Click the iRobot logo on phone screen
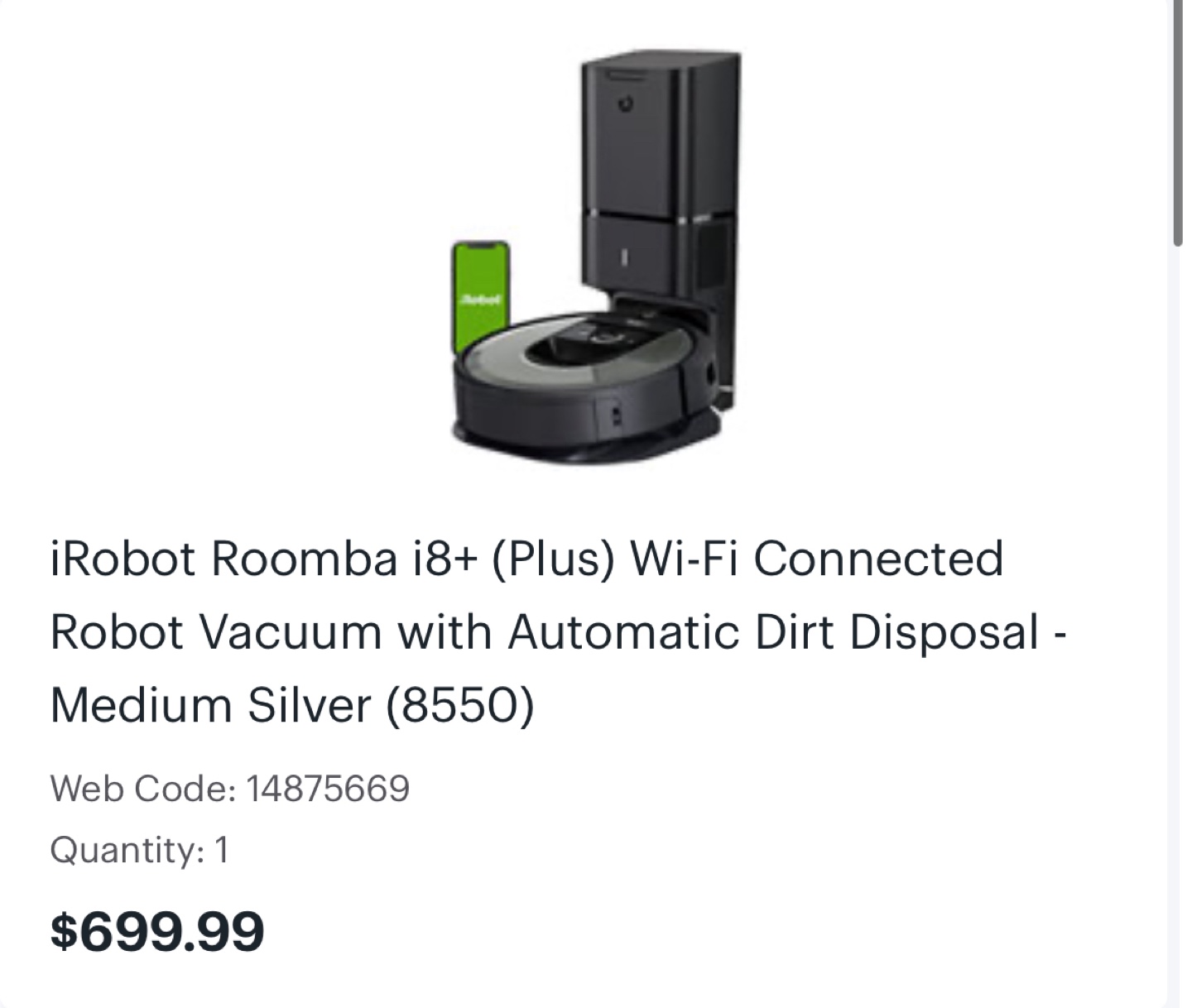 [481, 297]
